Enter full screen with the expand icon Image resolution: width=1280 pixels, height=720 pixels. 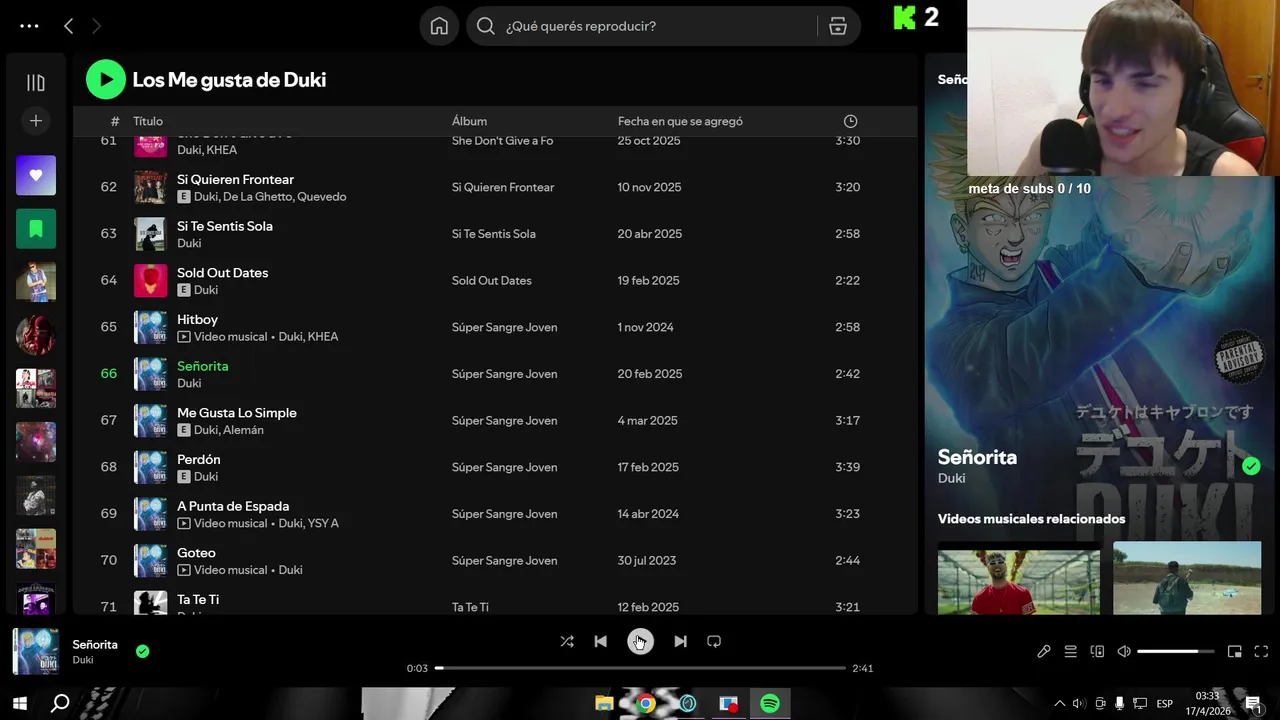point(1261,651)
